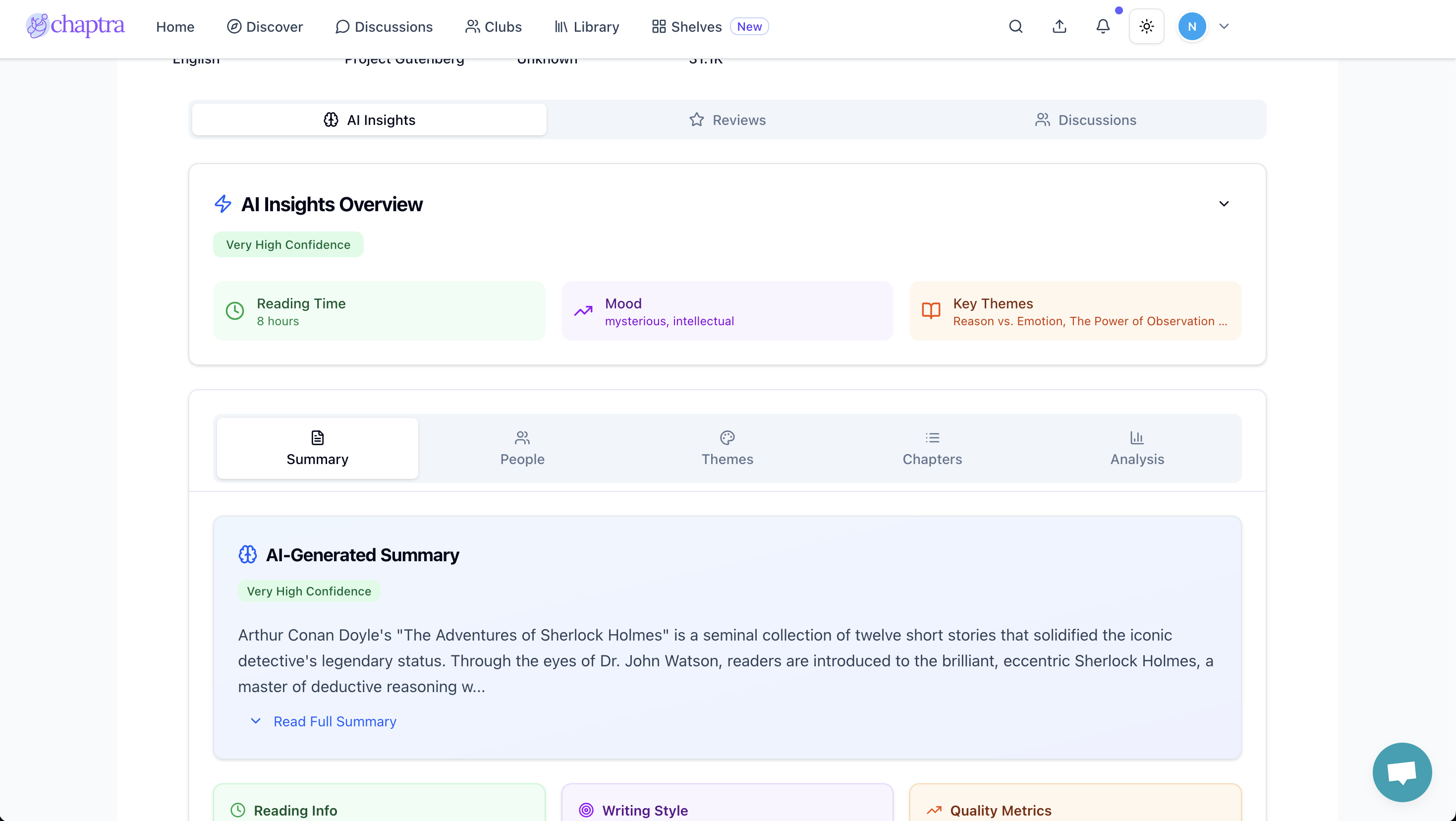Toggle light/dark theme sun button

pos(1146,27)
